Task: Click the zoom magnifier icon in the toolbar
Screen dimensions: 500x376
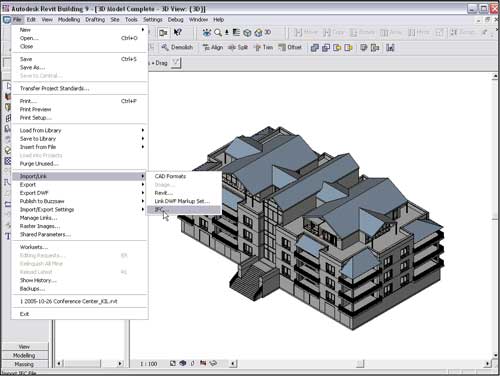Action: (218, 32)
